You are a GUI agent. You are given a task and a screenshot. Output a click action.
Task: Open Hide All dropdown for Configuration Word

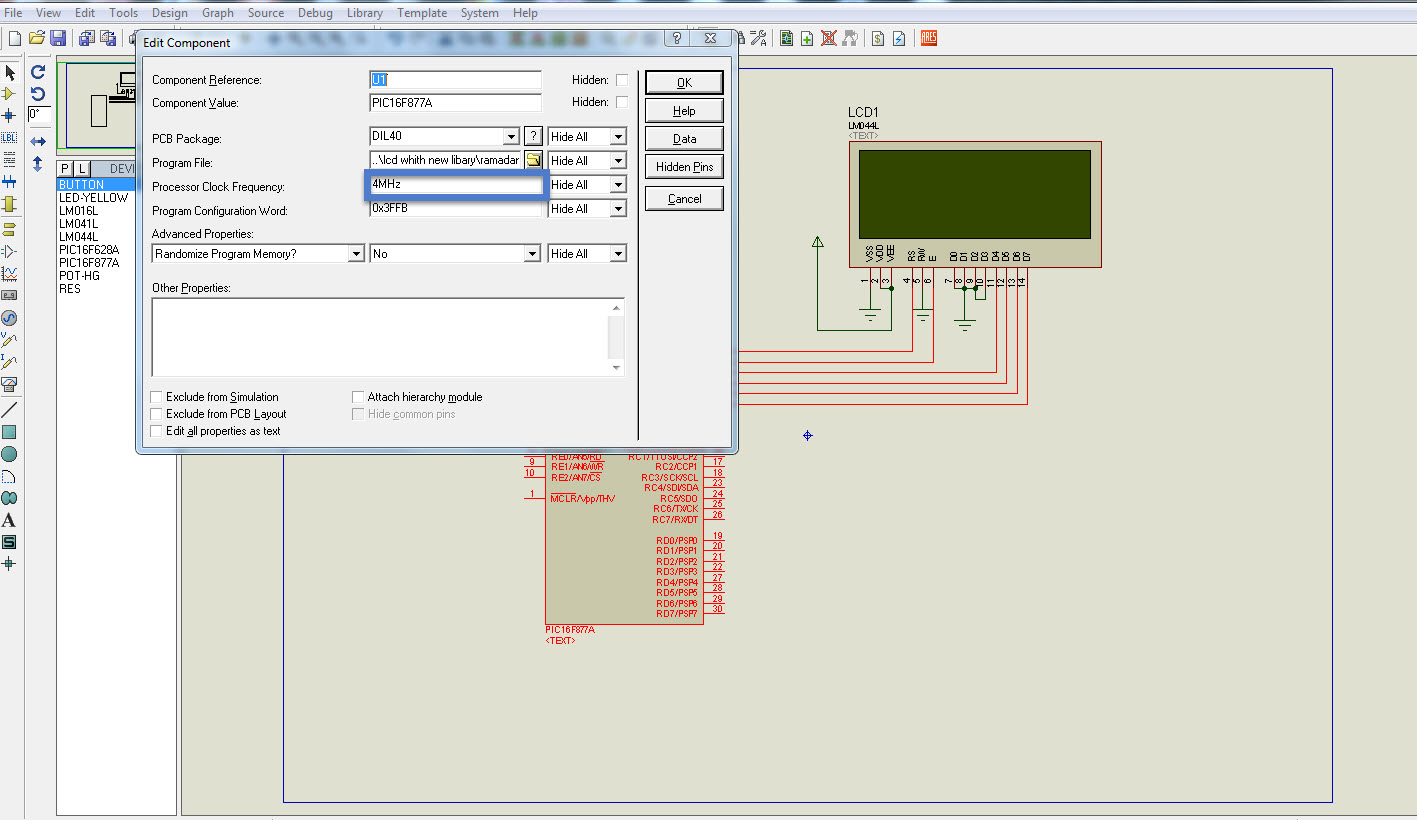(x=618, y=209)
